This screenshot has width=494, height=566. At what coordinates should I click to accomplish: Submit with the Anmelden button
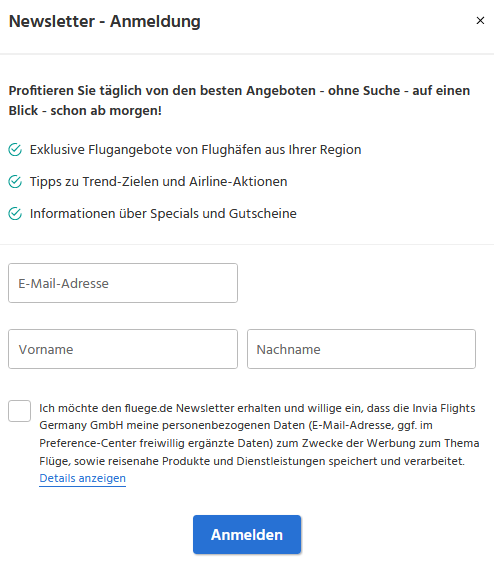pos(247,535)
